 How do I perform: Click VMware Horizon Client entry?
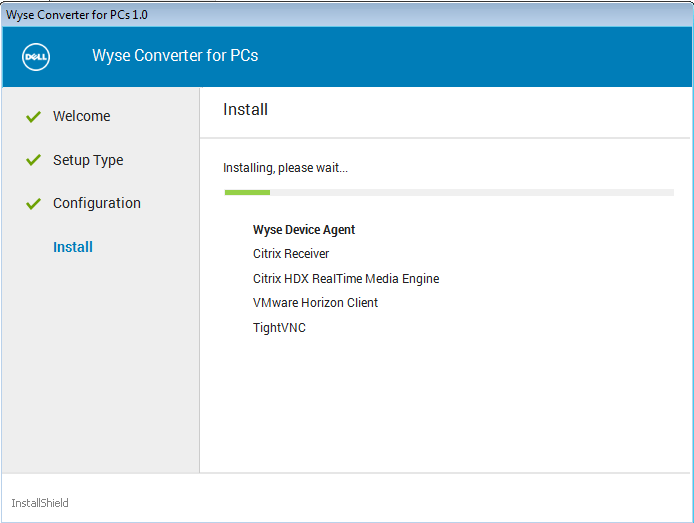click(315, 303)
